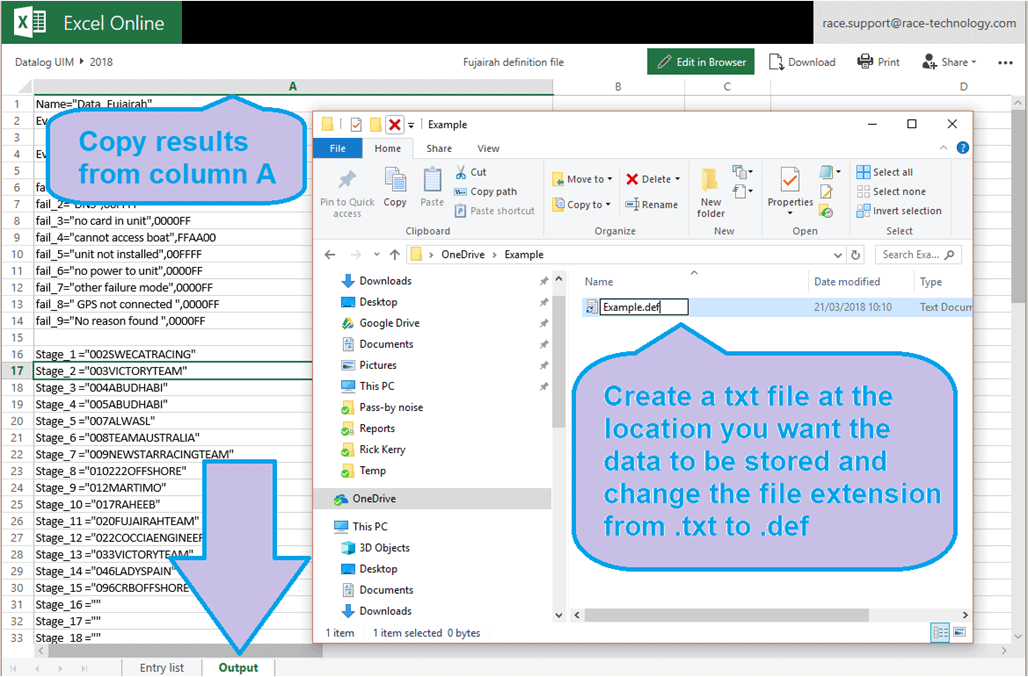Click the Example.def filename edit field
Screen dimensions: 1028x677
tap(644, 308)
